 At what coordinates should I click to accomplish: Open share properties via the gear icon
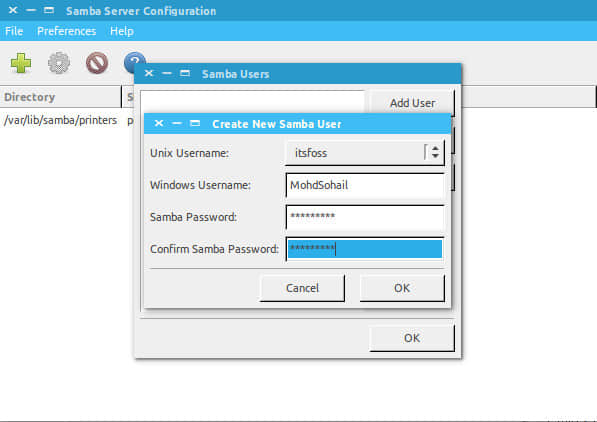59,63
